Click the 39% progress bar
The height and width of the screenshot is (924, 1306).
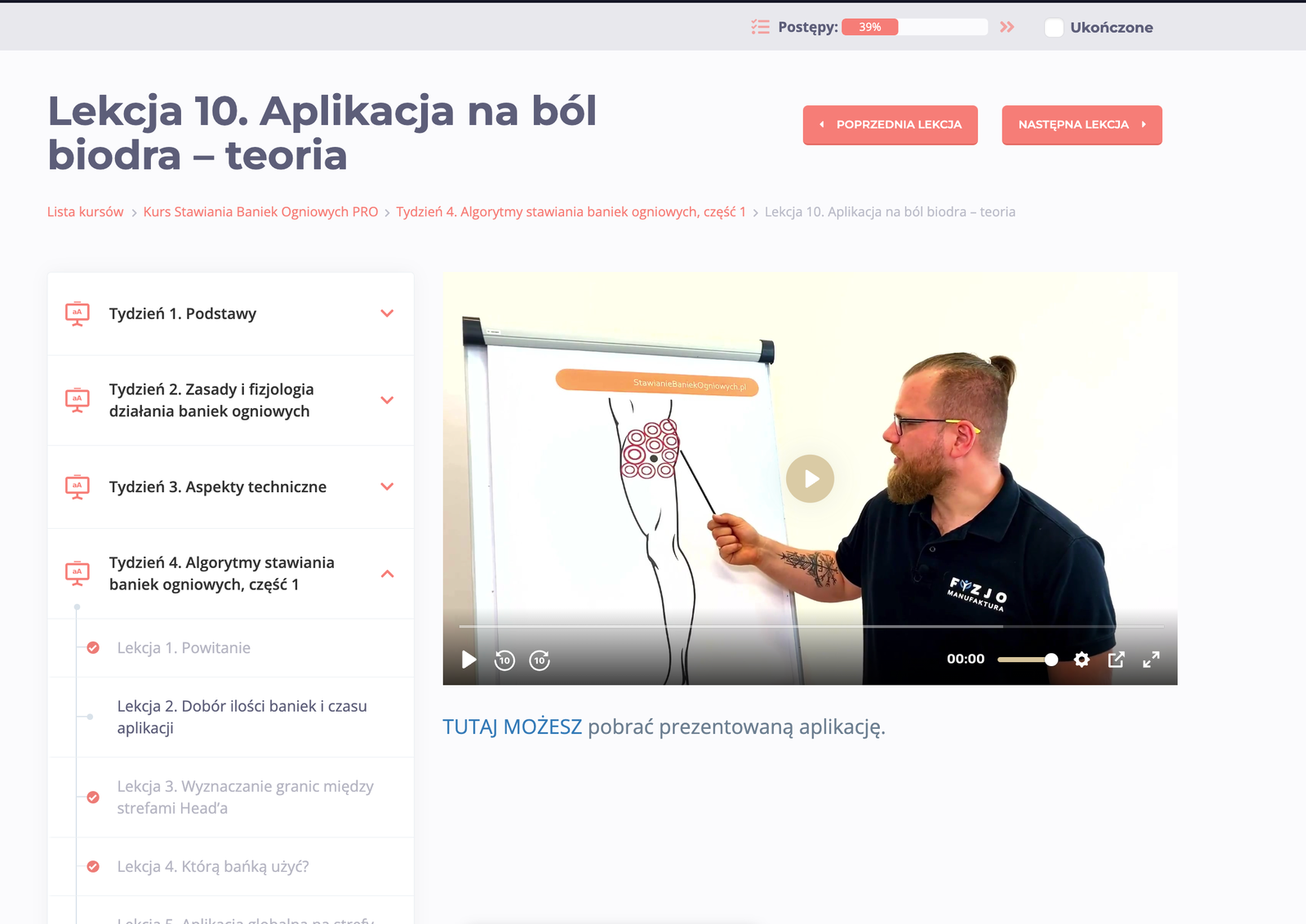point(914,27)
